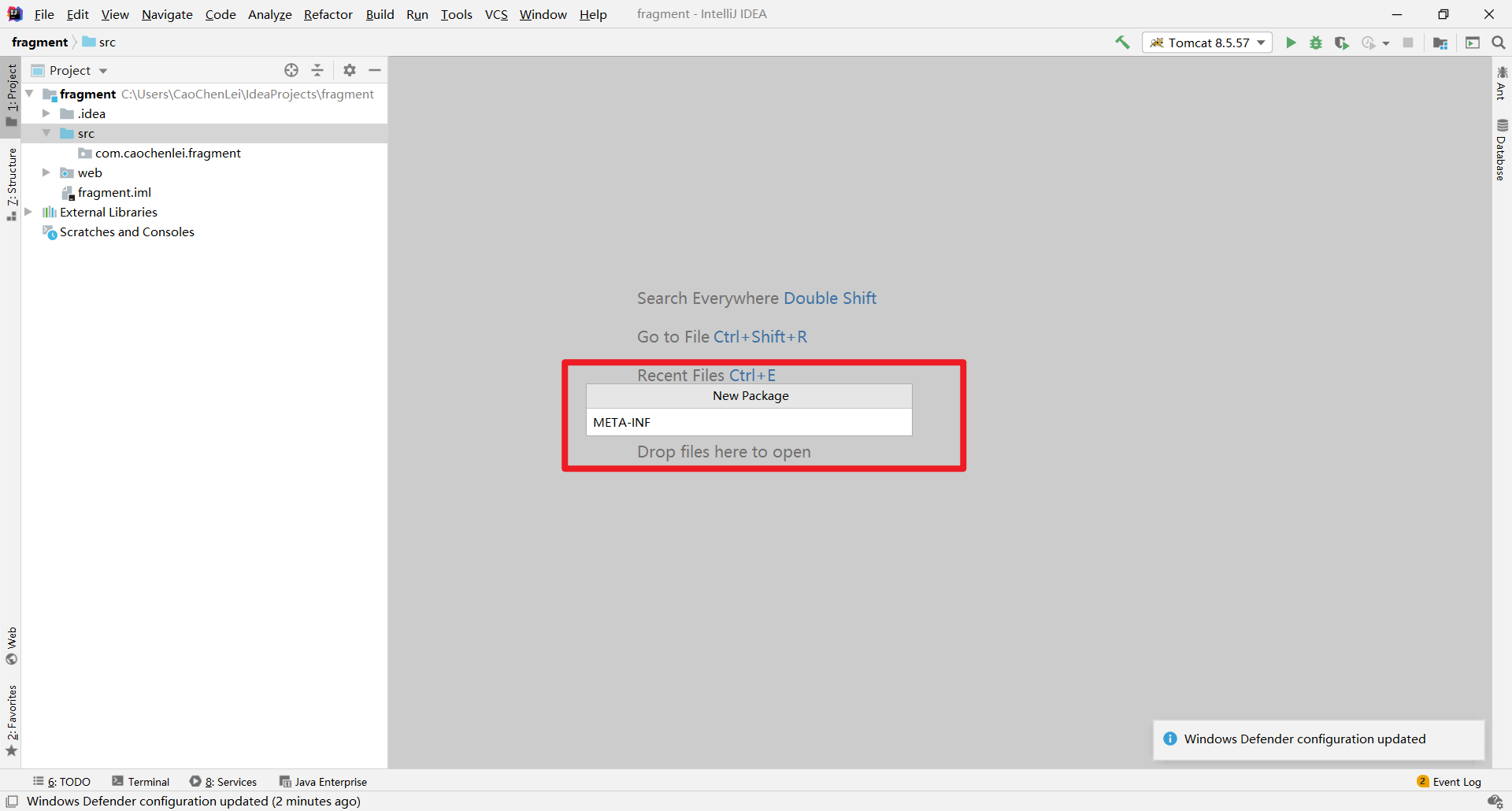Open the Edit menu
The height and width of the screenshot is (811, 1512).
(77, 14)
